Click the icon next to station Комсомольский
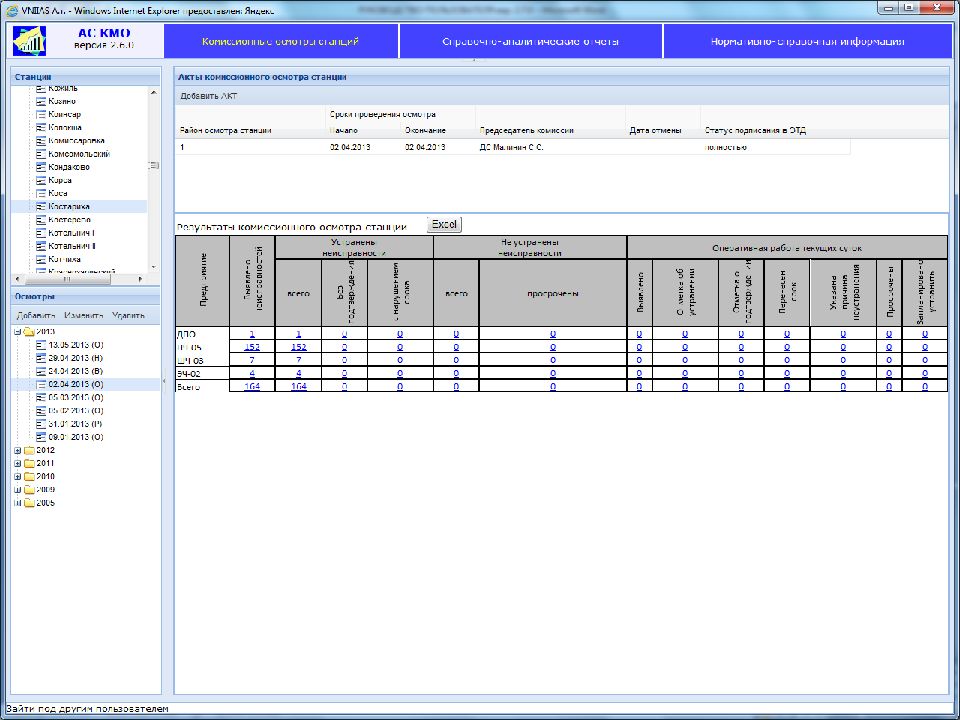The width and height of the screenshot is (960, 720). coord(41,154)
